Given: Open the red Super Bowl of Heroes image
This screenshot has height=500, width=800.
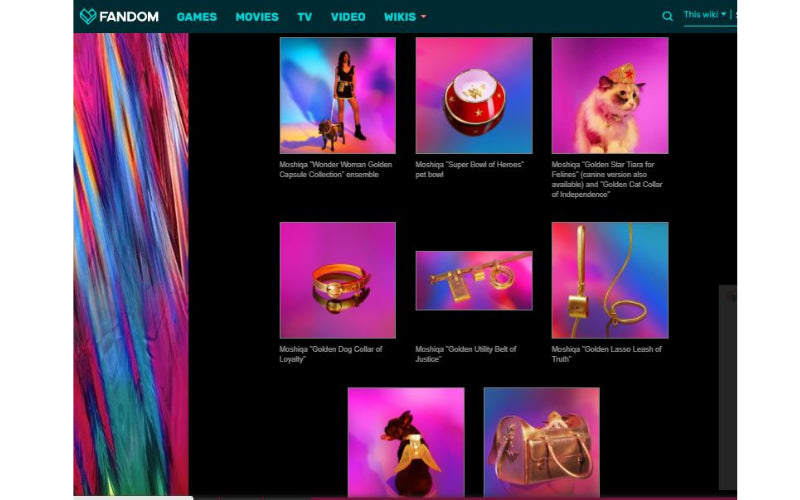Looking at the screenshot, I should [473, 95].
